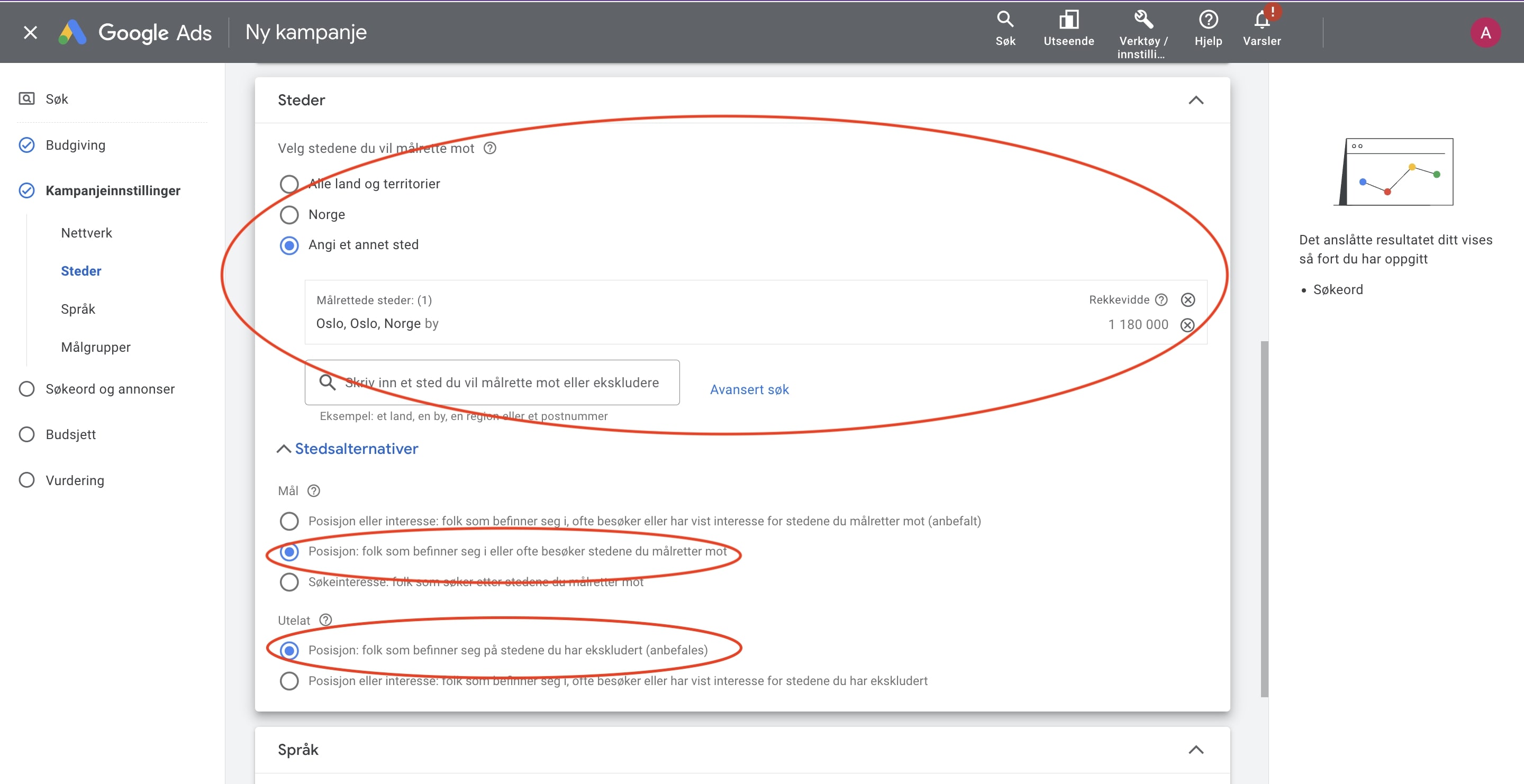The image size is (1524, 784).
Task: Collapse the Språk section chevron
Action: (x=1196, y=750)
